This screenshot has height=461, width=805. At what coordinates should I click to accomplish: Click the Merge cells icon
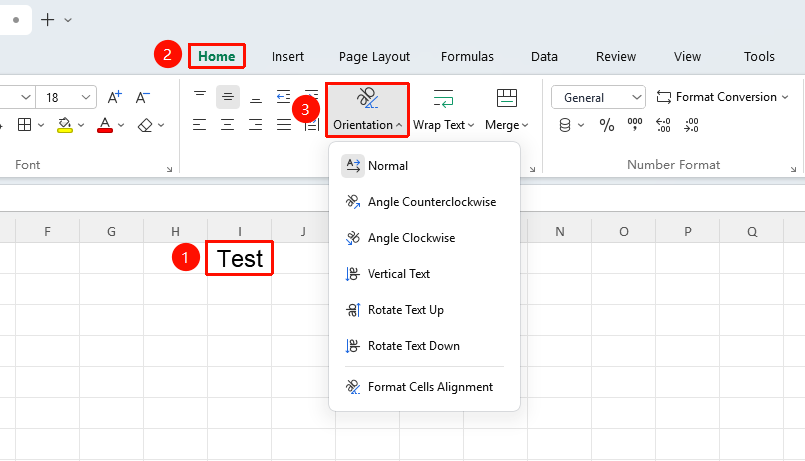(x=507, y=98)
